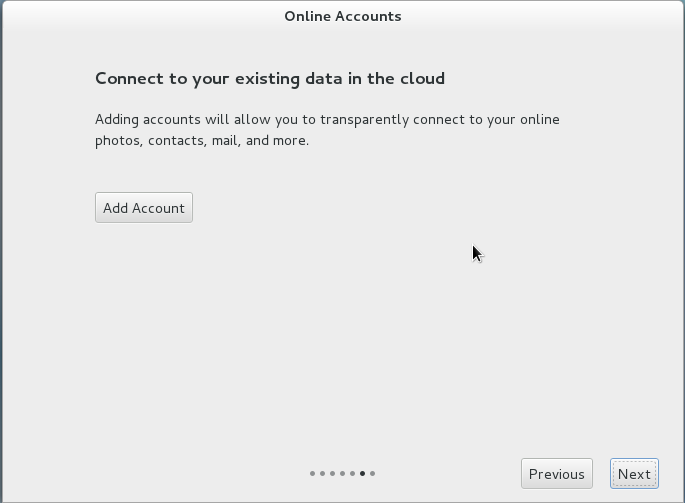The image size is (685, 503).
Task: Select the third page indicator dot
Action: [x=332, y=473]
